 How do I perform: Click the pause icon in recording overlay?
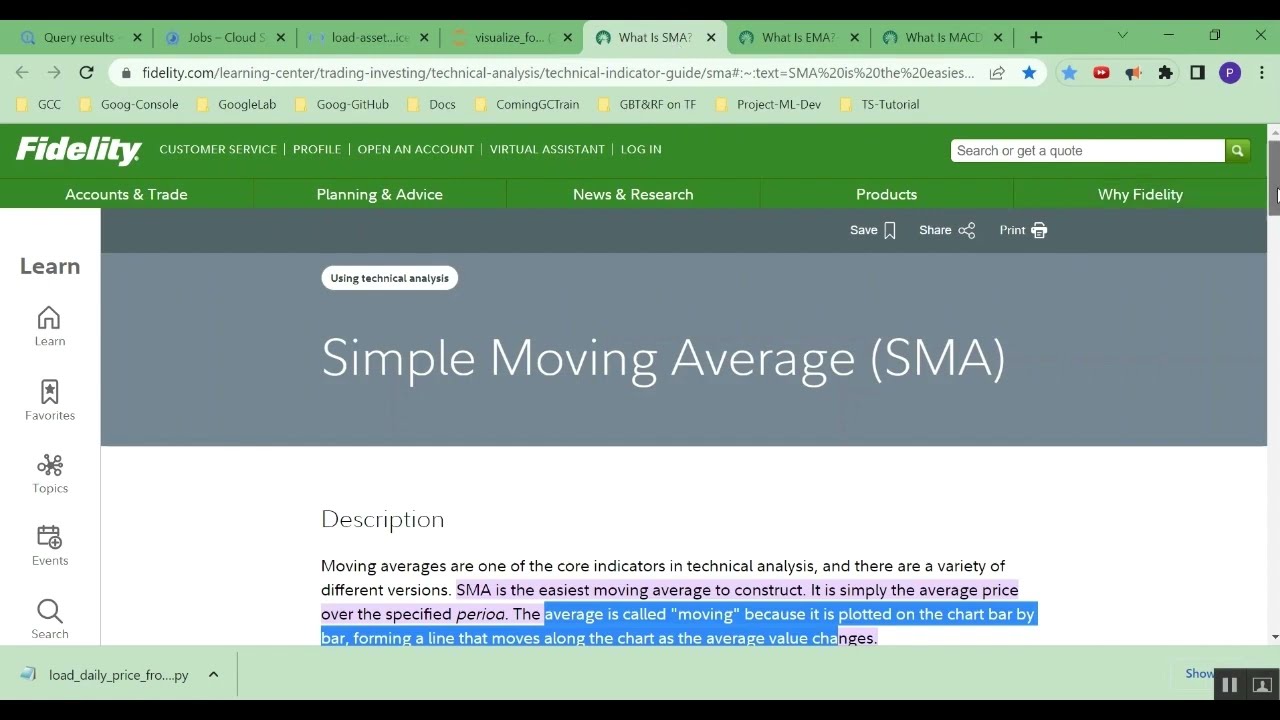[x=1230, y=685]
